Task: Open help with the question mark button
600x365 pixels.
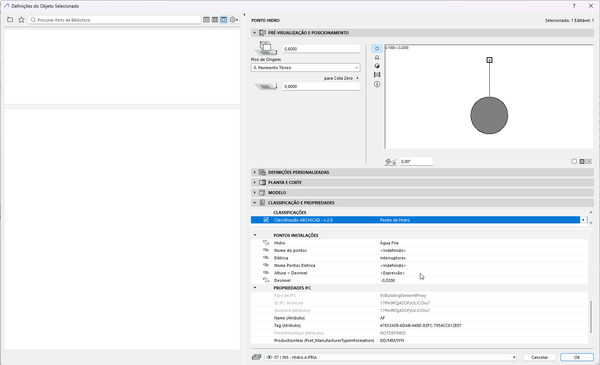Action: 574,6
